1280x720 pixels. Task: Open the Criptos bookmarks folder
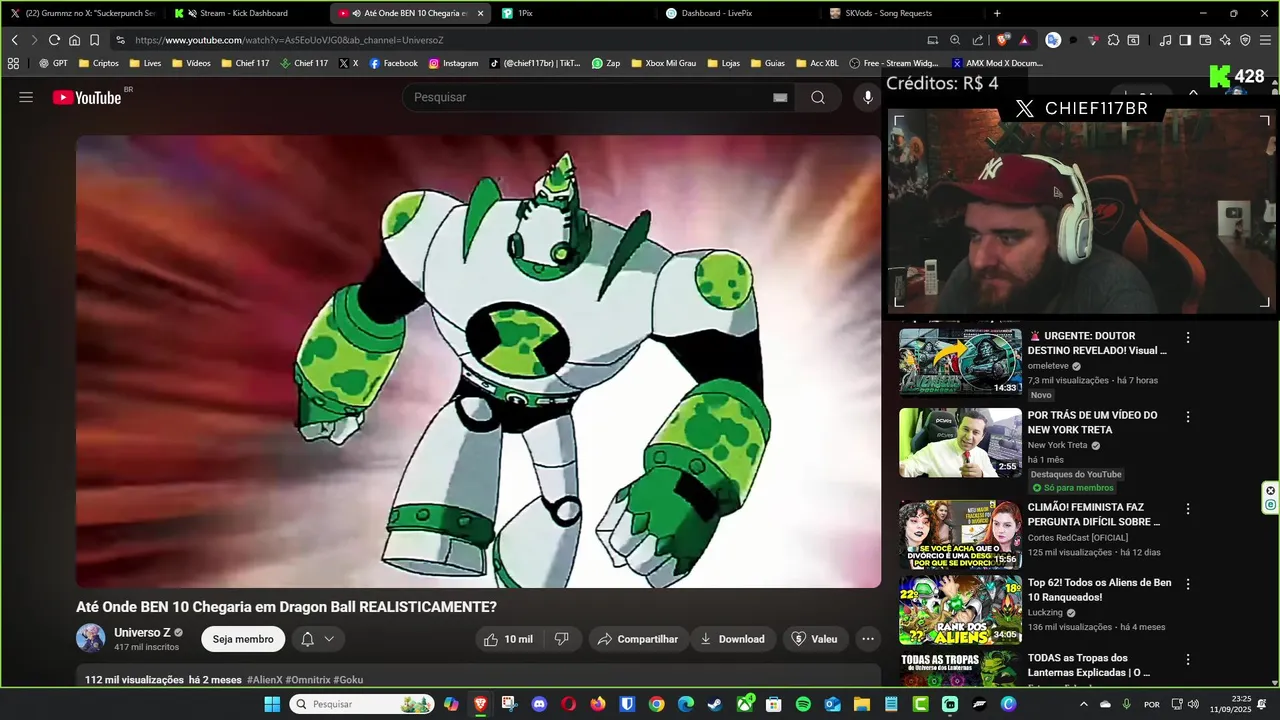pyautogui.click(x=99, y=63)
